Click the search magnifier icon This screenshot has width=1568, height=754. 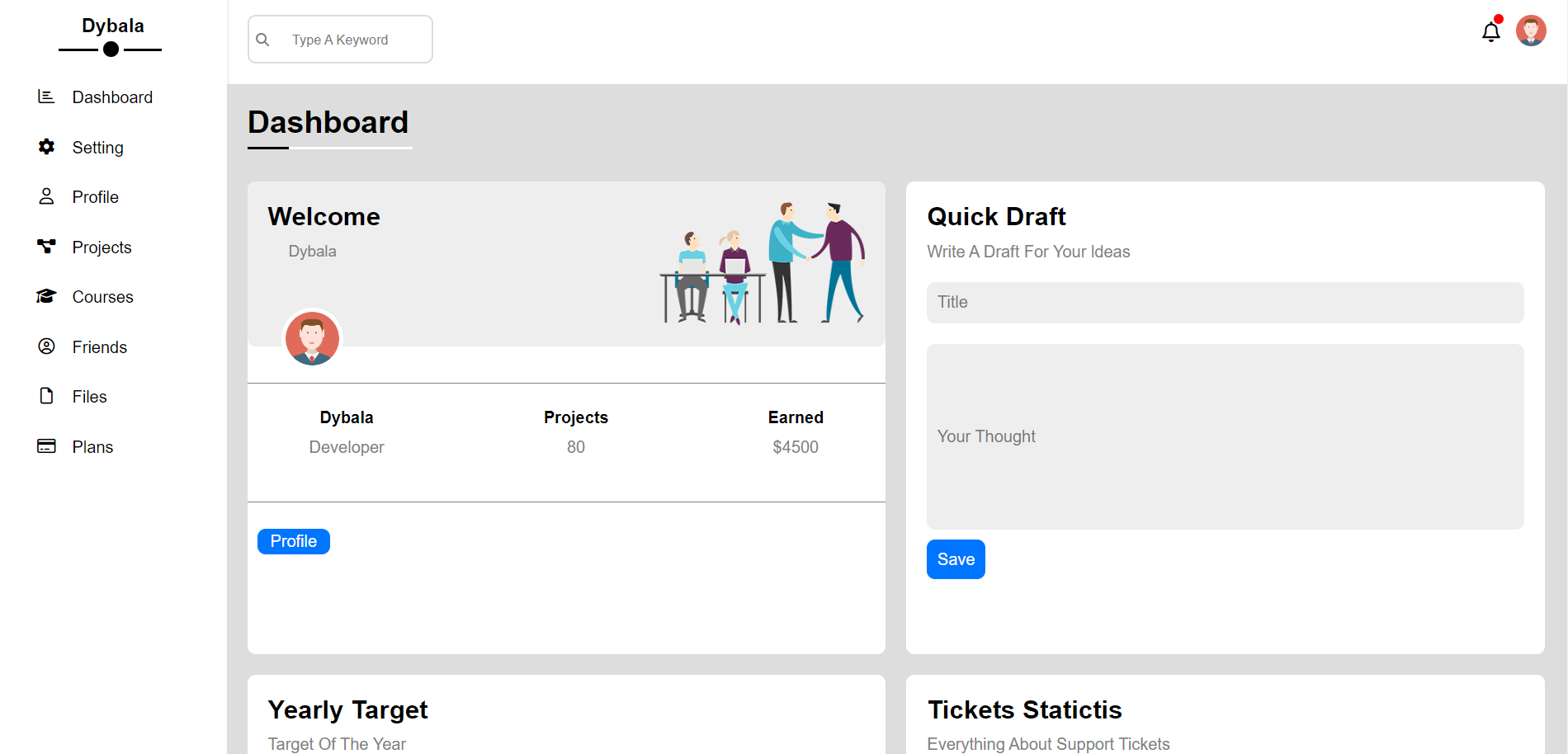click(262, 40)
